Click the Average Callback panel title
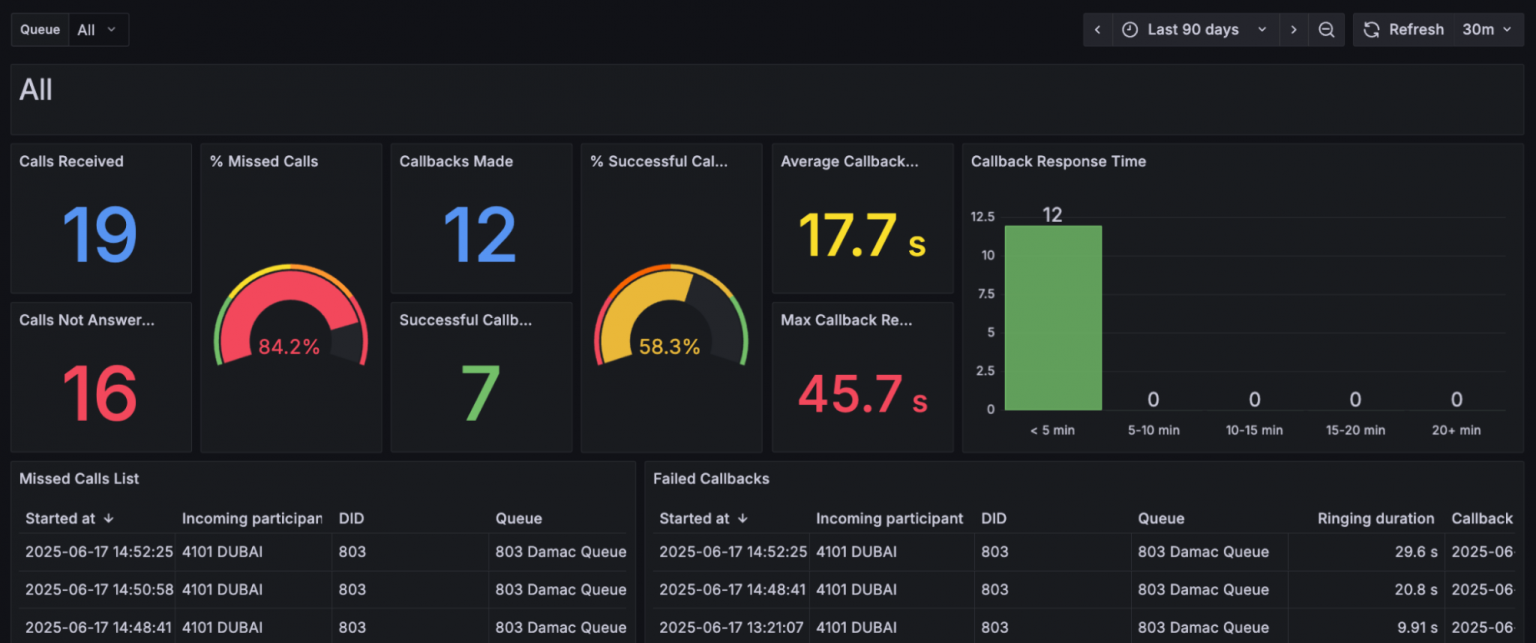Viewport: 1536px width, 643px height. tap(849, 161)
